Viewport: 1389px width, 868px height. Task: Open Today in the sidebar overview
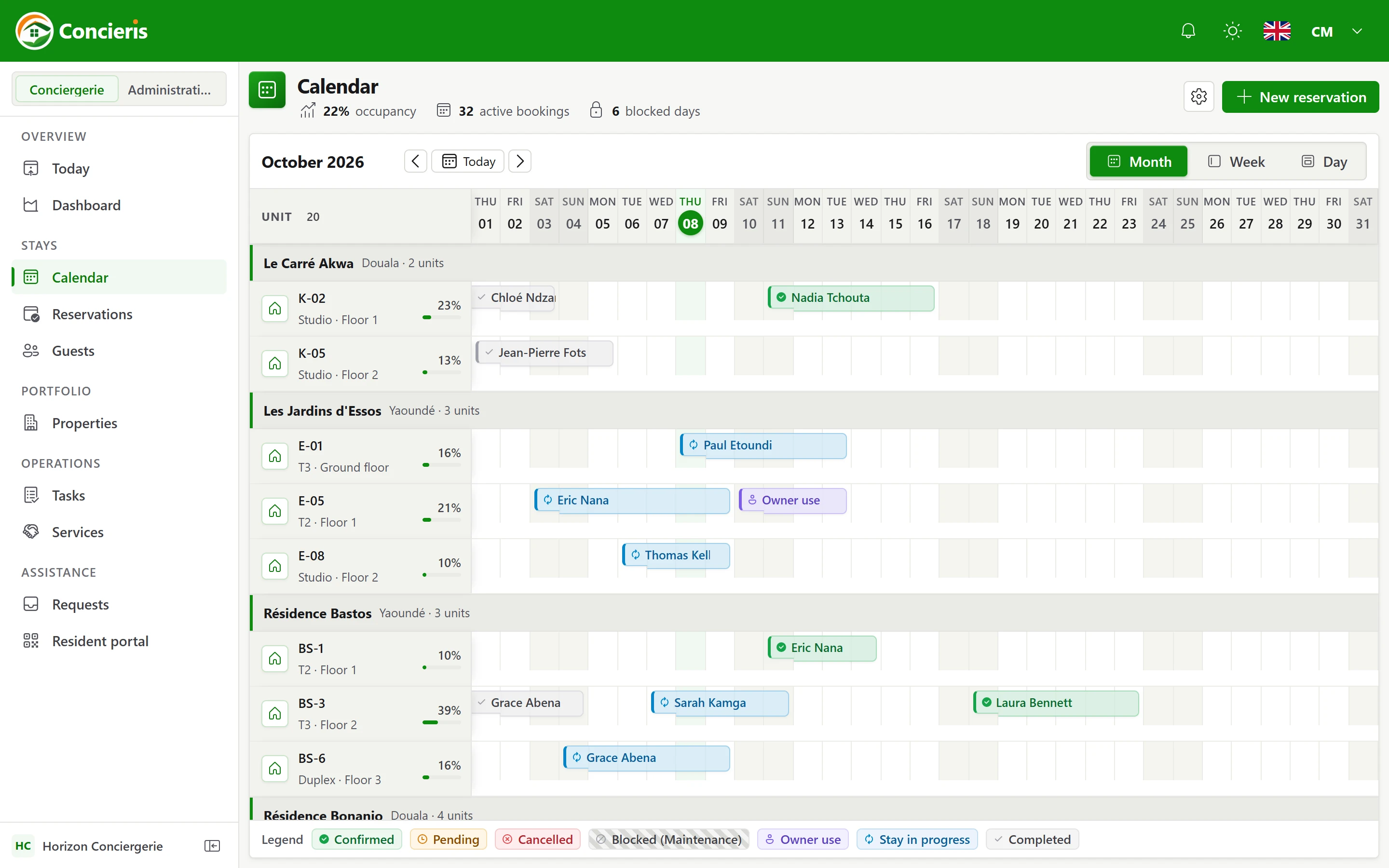click(x=119, y=168)
